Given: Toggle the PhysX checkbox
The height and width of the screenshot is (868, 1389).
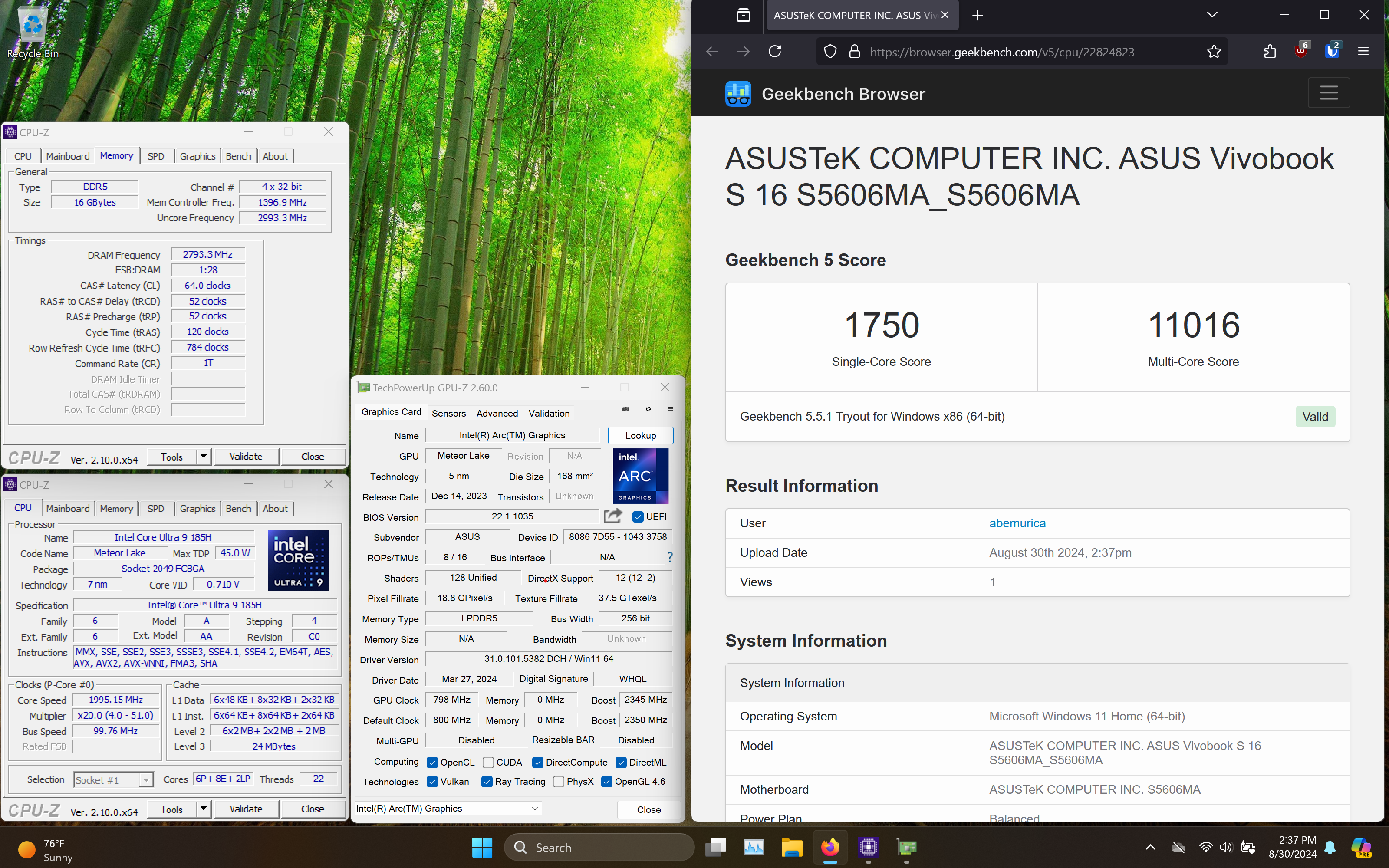Looking at the screenshot, I should coord(559,782).
